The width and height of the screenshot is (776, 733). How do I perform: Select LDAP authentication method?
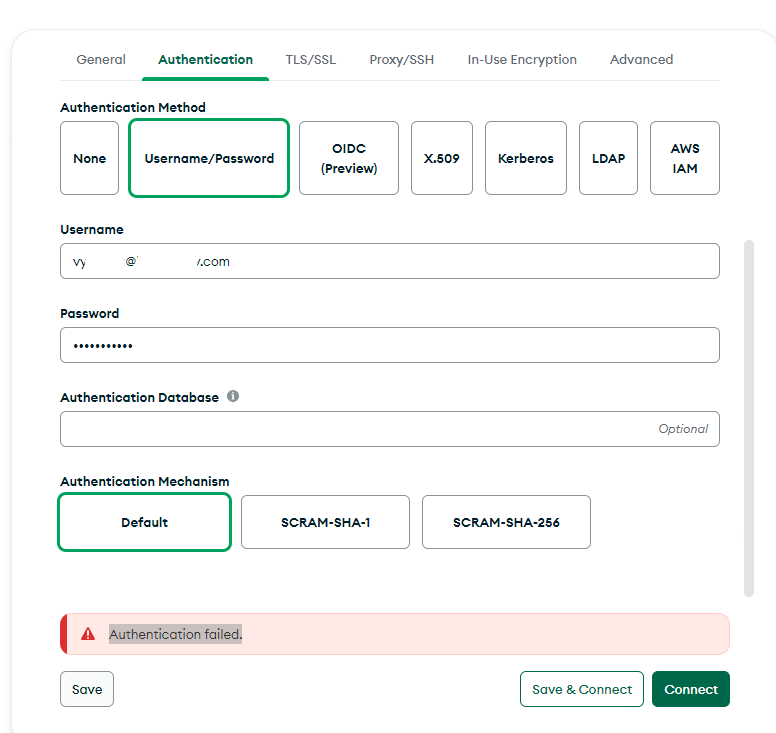coord(608,158)
